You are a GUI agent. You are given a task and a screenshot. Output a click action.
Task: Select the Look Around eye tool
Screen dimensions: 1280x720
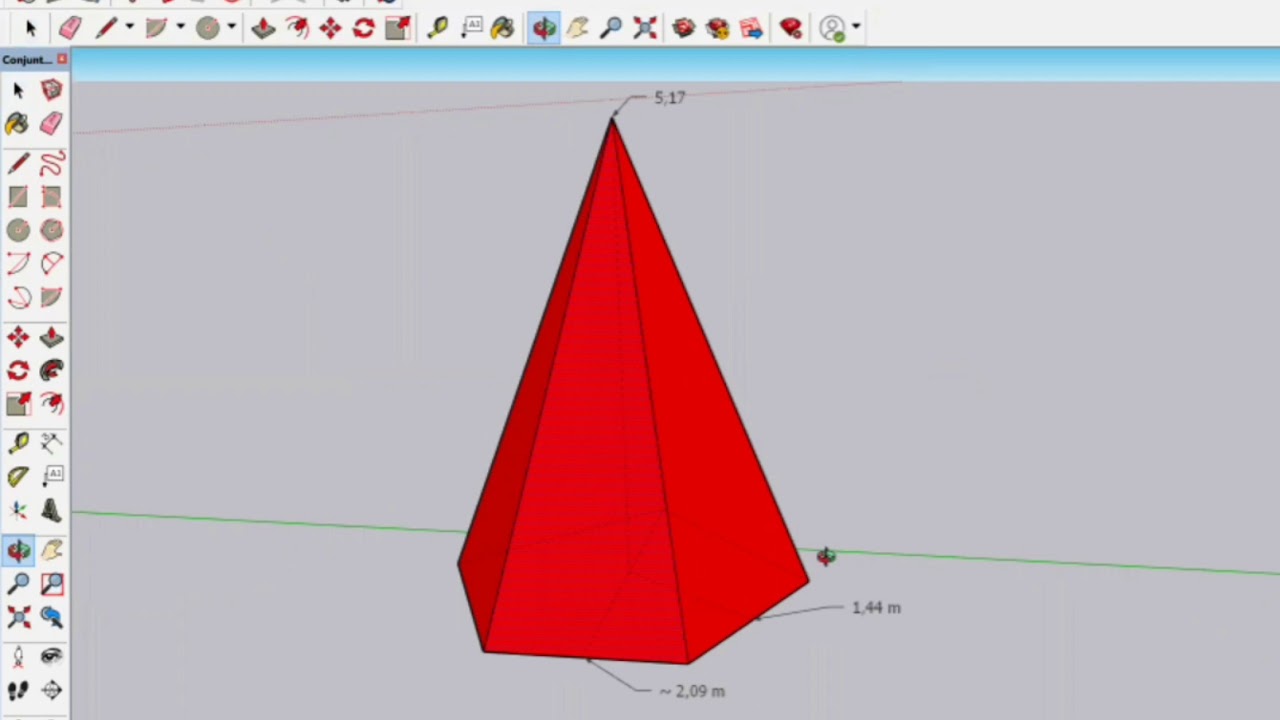coord(52,657)
